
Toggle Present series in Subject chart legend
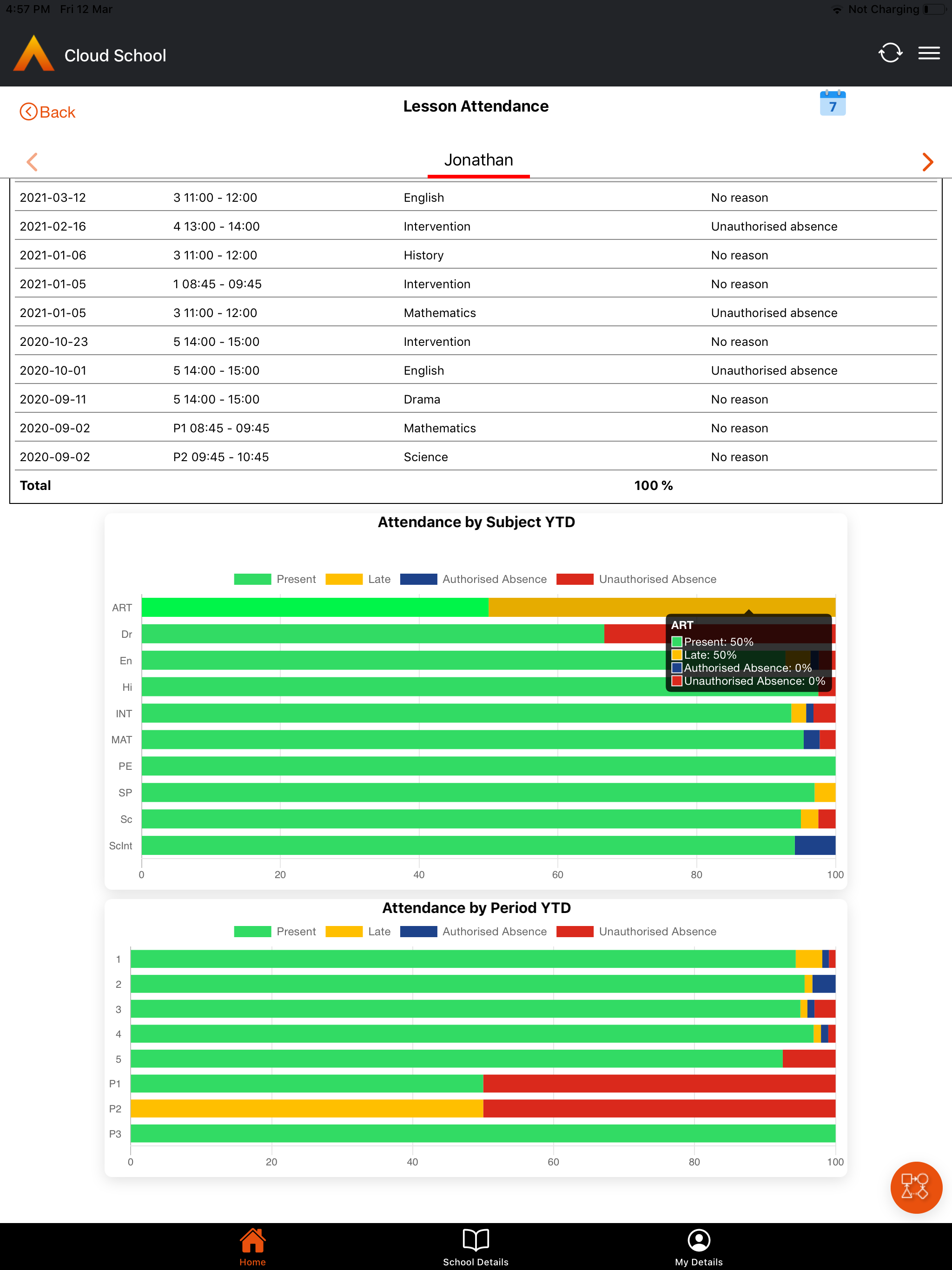point(275,579)
